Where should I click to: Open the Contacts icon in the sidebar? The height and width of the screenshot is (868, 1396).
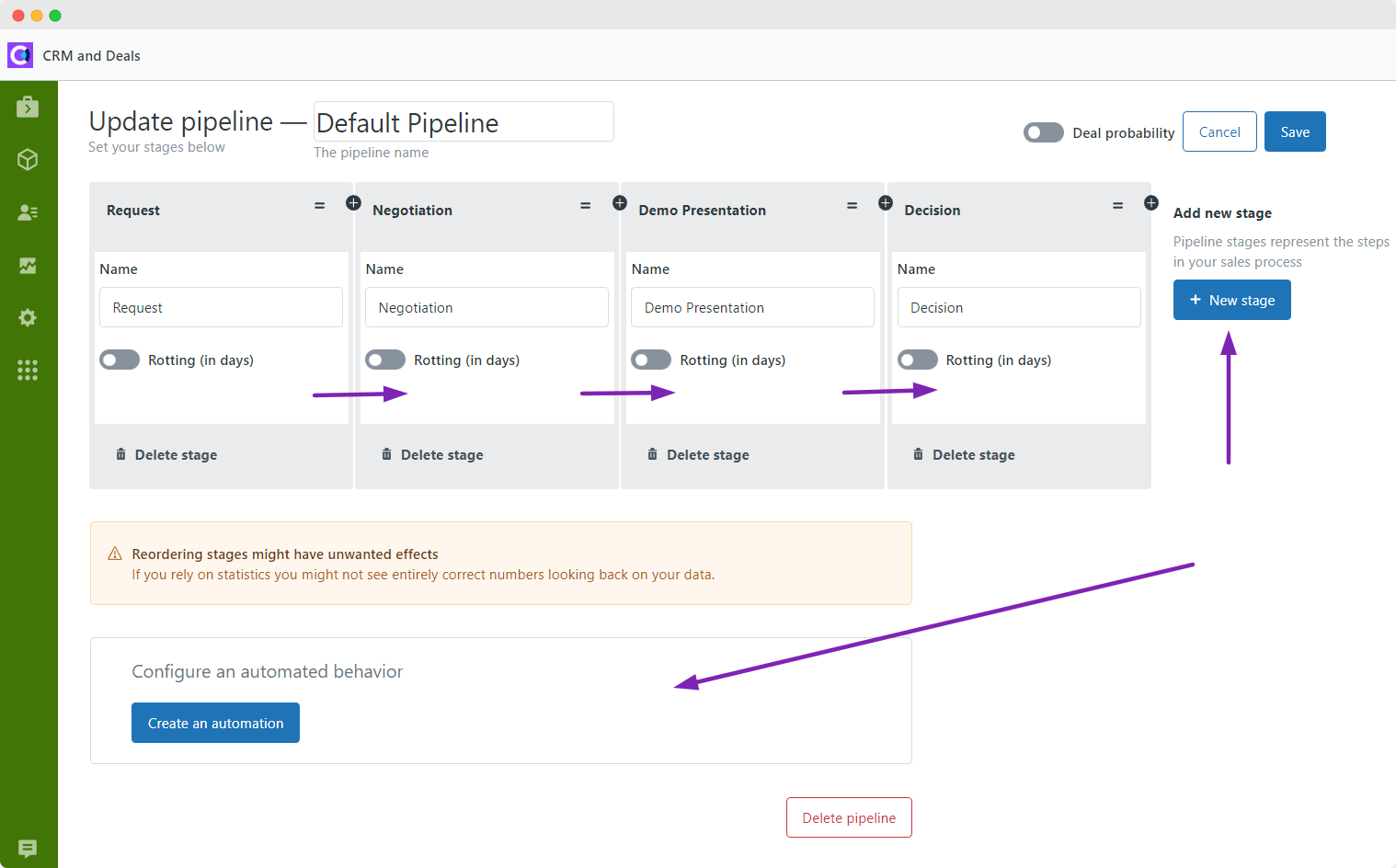point(28,212)
